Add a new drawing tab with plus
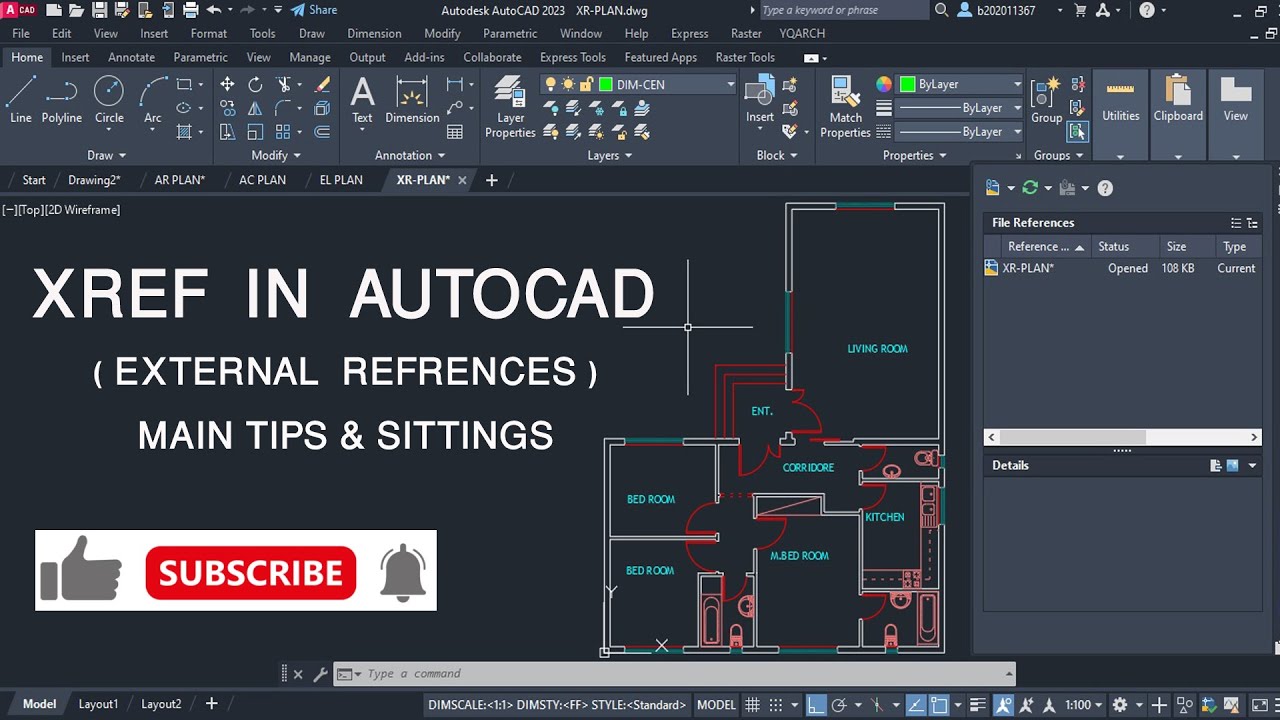The width and height of the screenshot is (1280, 720). [x=491, y=180]
